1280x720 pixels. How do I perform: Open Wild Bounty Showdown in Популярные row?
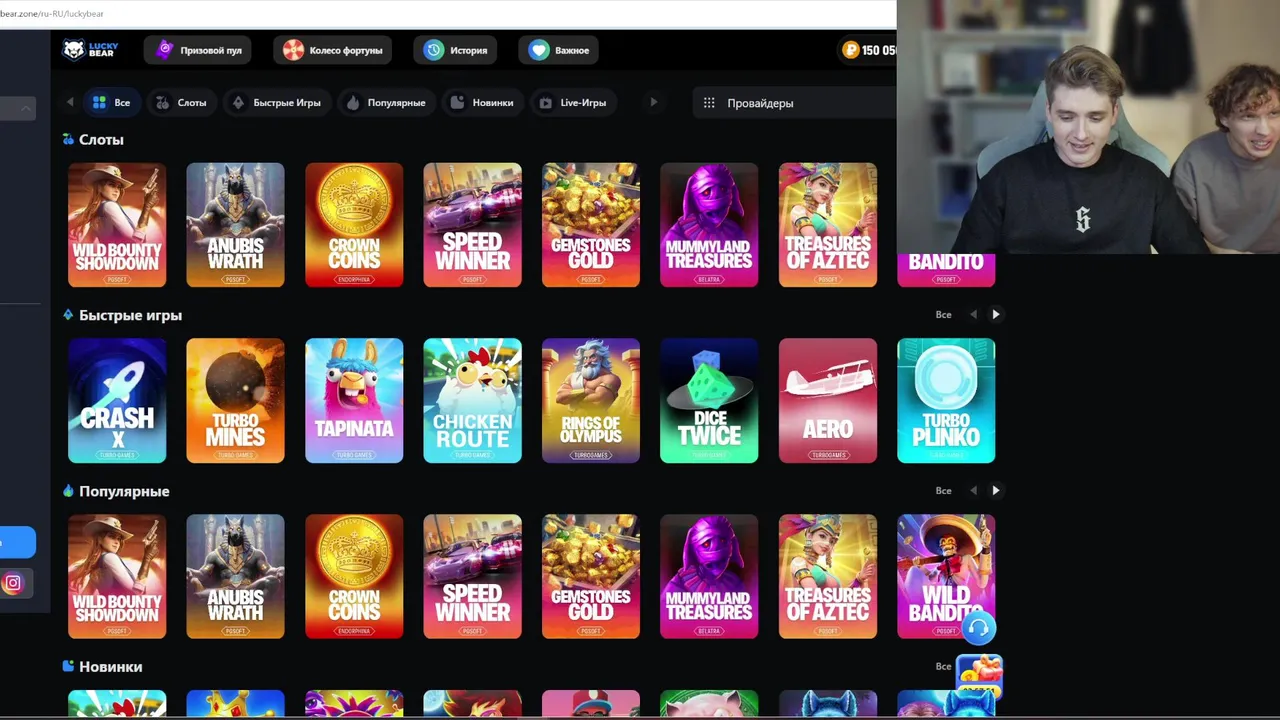click(117, 577)
